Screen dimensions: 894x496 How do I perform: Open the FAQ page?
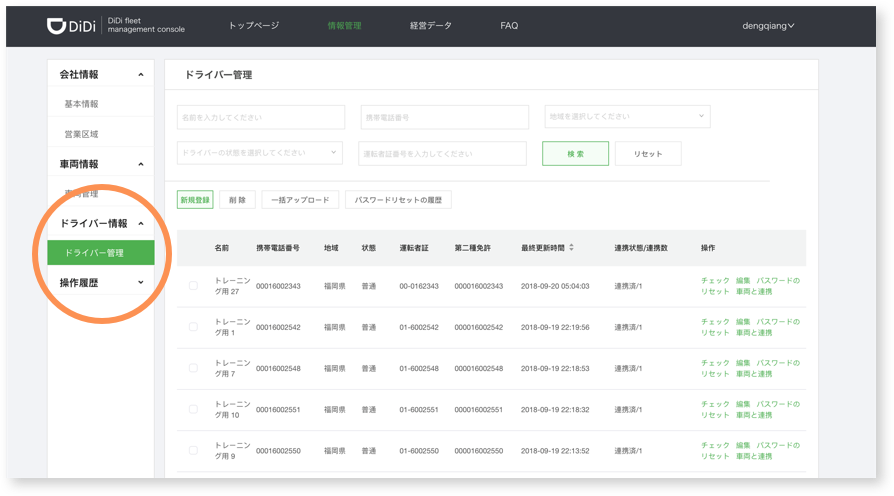point(509,26)
